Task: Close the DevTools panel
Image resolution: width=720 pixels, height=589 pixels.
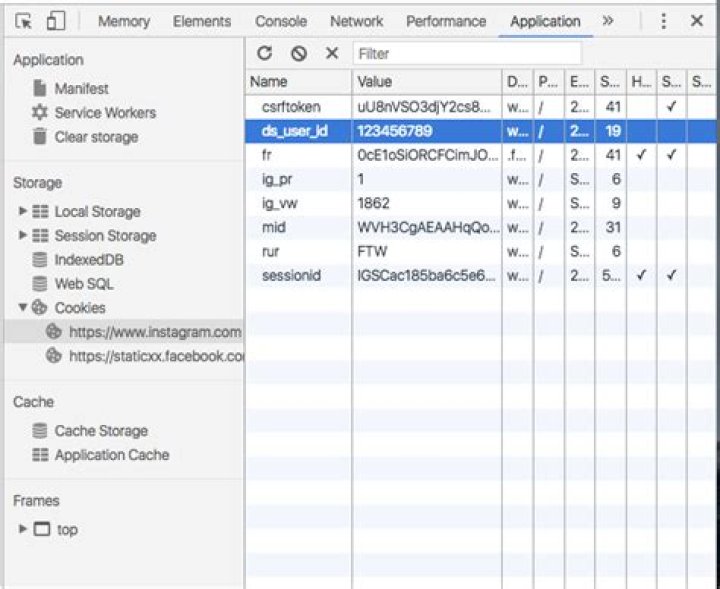Action: click(x=697, y=21)
